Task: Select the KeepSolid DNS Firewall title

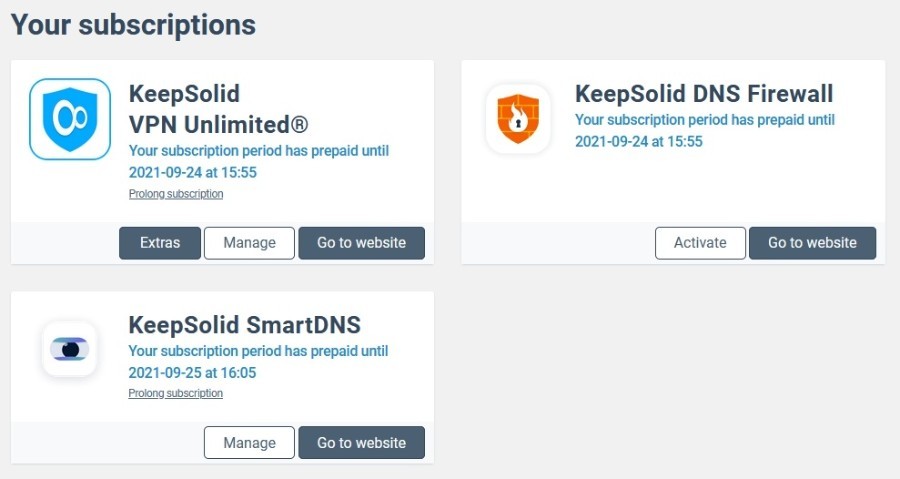Action: click(x=704, y=94)
